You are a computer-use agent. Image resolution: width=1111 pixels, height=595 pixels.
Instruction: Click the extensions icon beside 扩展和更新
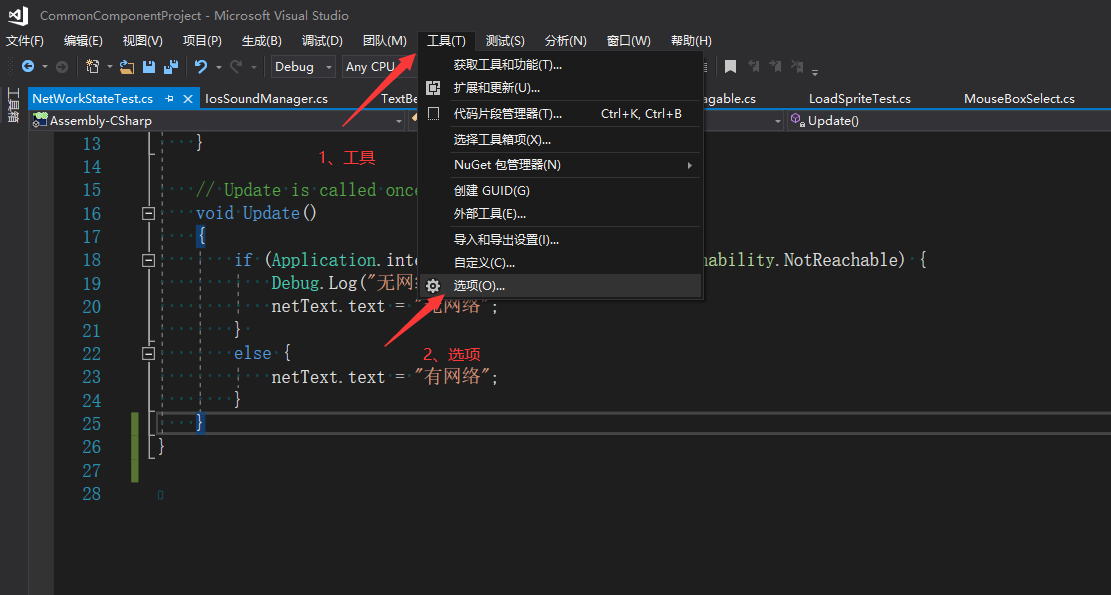click(433, 88)
